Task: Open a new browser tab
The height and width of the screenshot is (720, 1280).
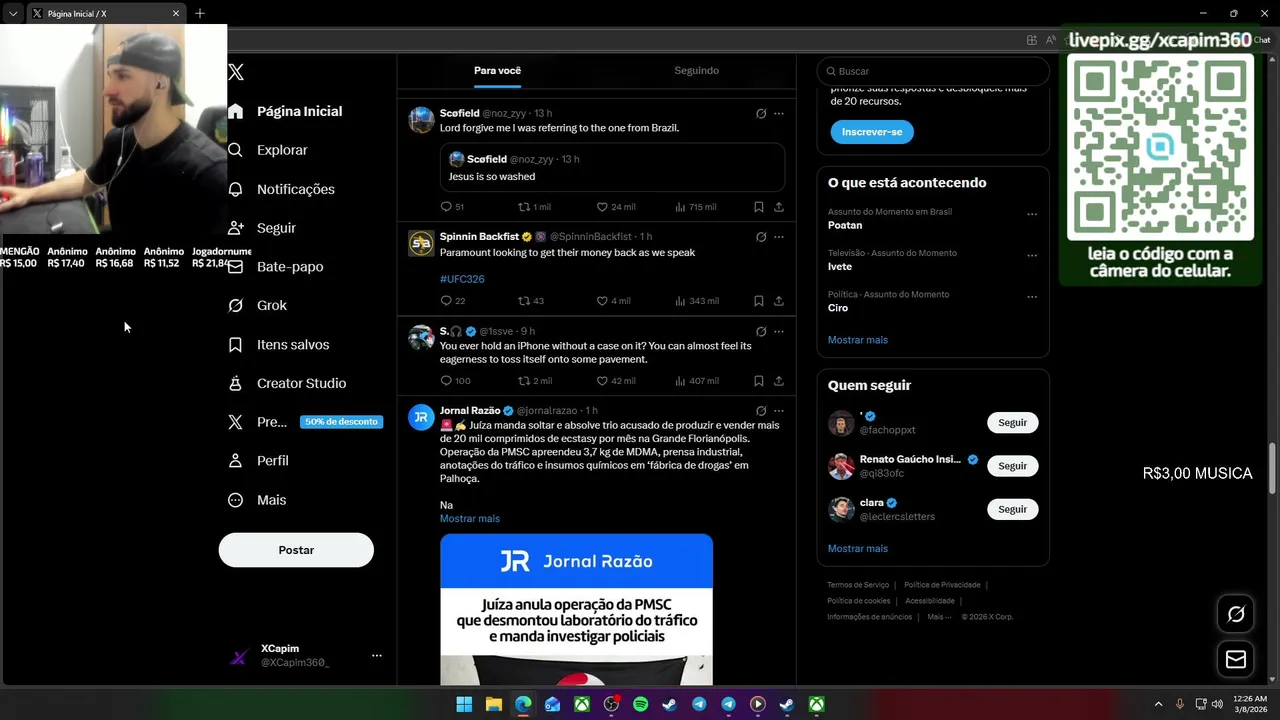Action: click(200, 13)
